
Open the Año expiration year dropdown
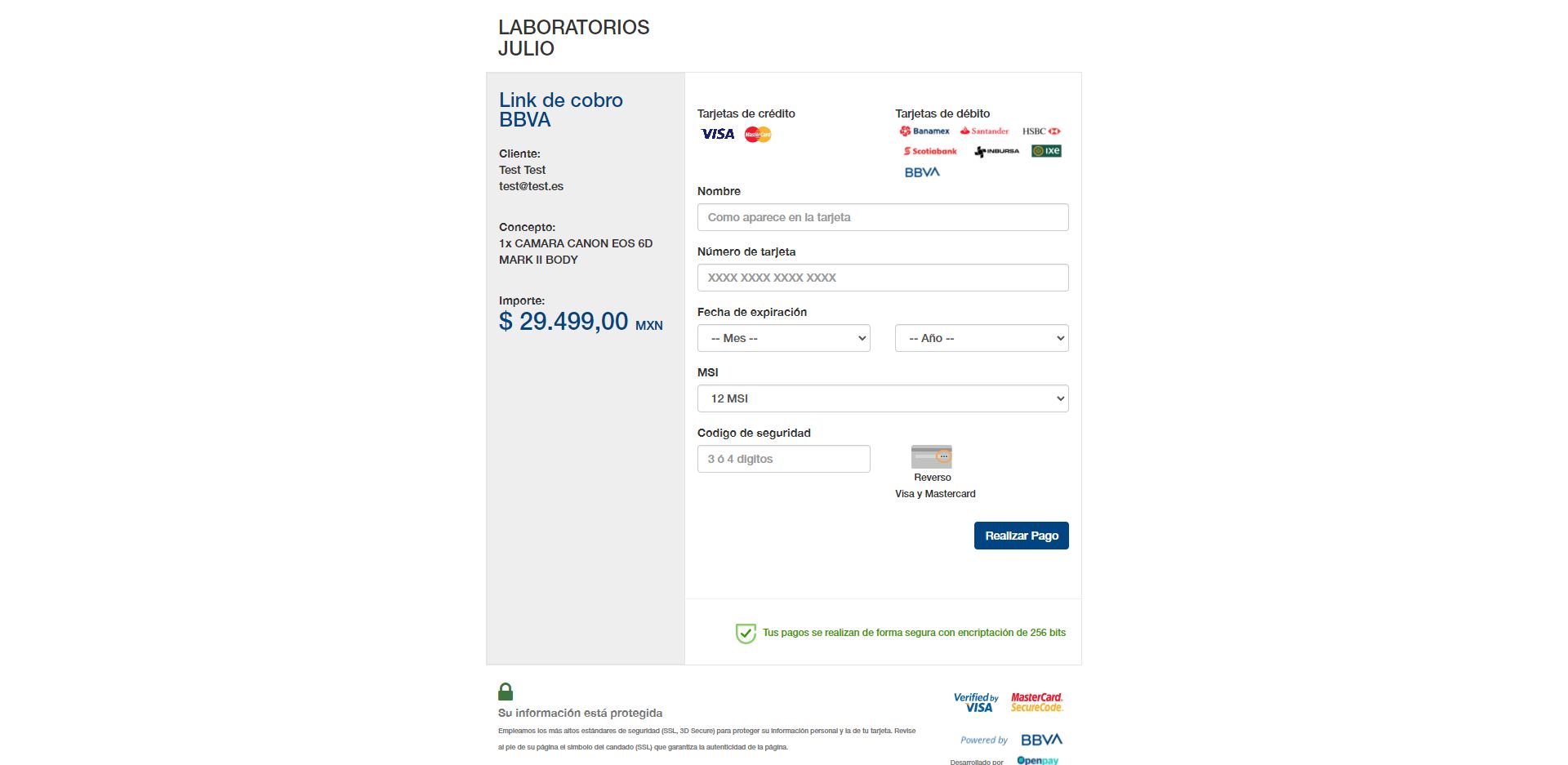coord(981,338)
